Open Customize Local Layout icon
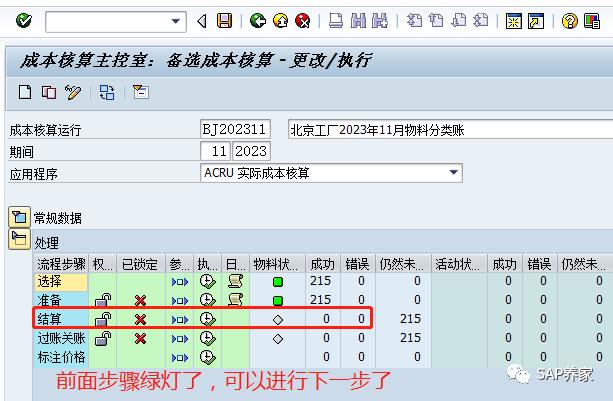This screenshot has width=613, height=401. pyautogui.click(x=592, y=21)
